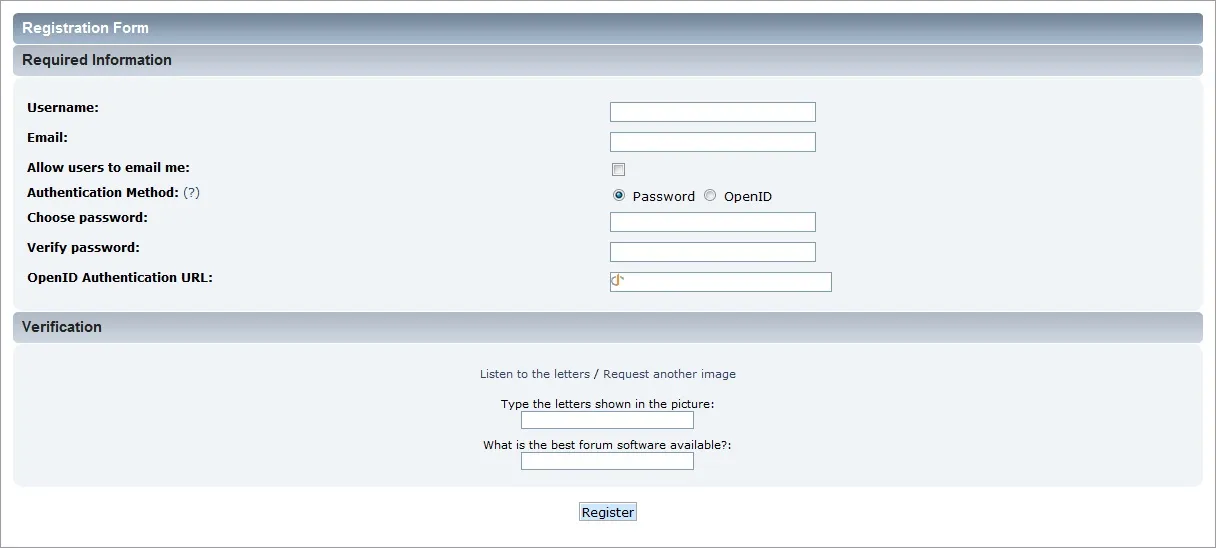Enable the 'Allow users to email me' checkbox
1216x548 pixels.
pyautogui.click(x=619, y=169)
